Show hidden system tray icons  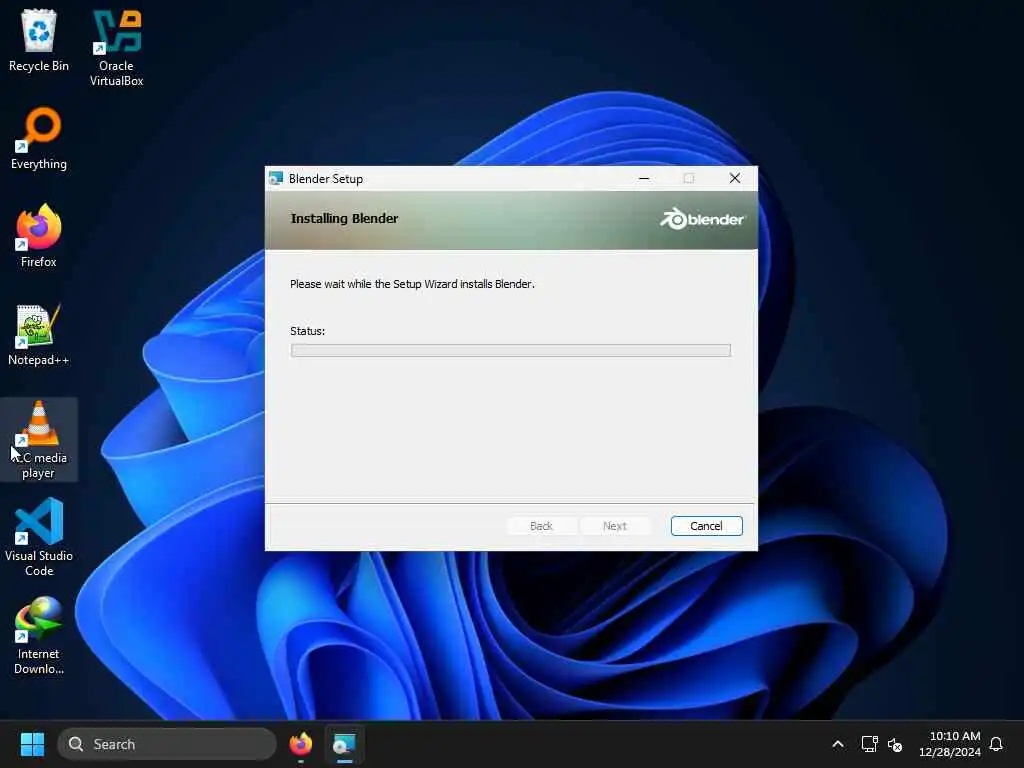pyautogui.click(x=838, y=744)
